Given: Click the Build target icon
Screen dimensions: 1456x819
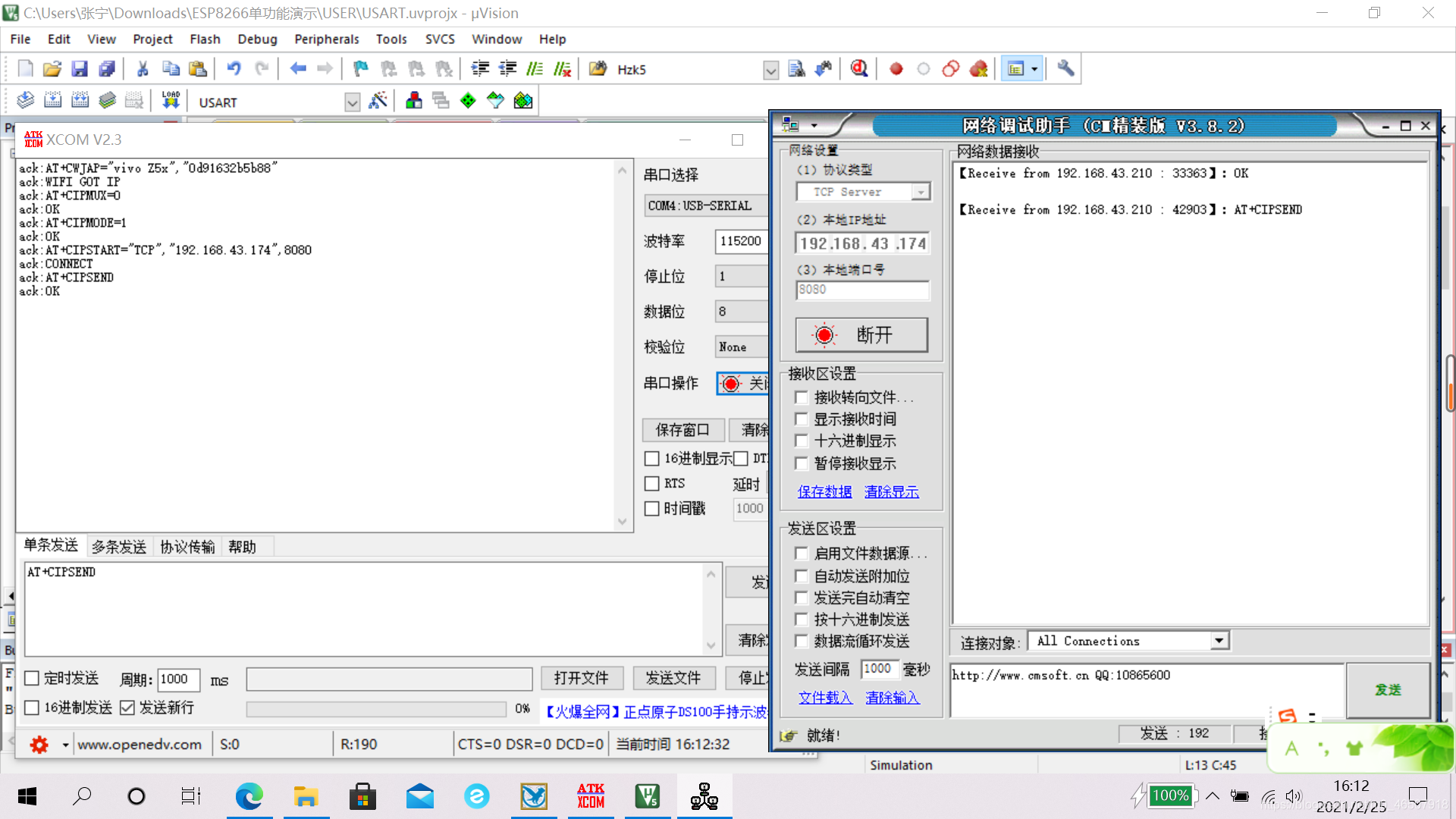Looking at the screenshot, I should pos(52,100).
